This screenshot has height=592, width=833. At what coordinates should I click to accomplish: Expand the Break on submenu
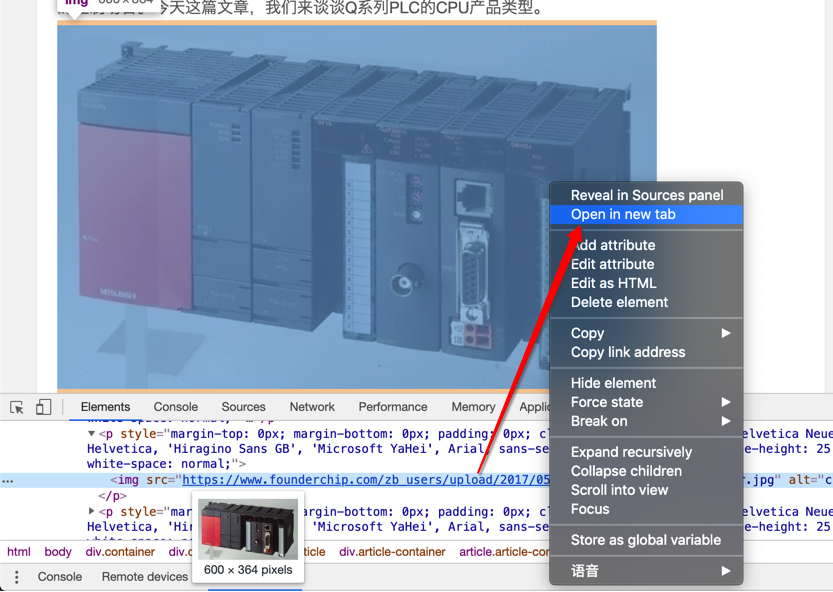pos(646,421)
